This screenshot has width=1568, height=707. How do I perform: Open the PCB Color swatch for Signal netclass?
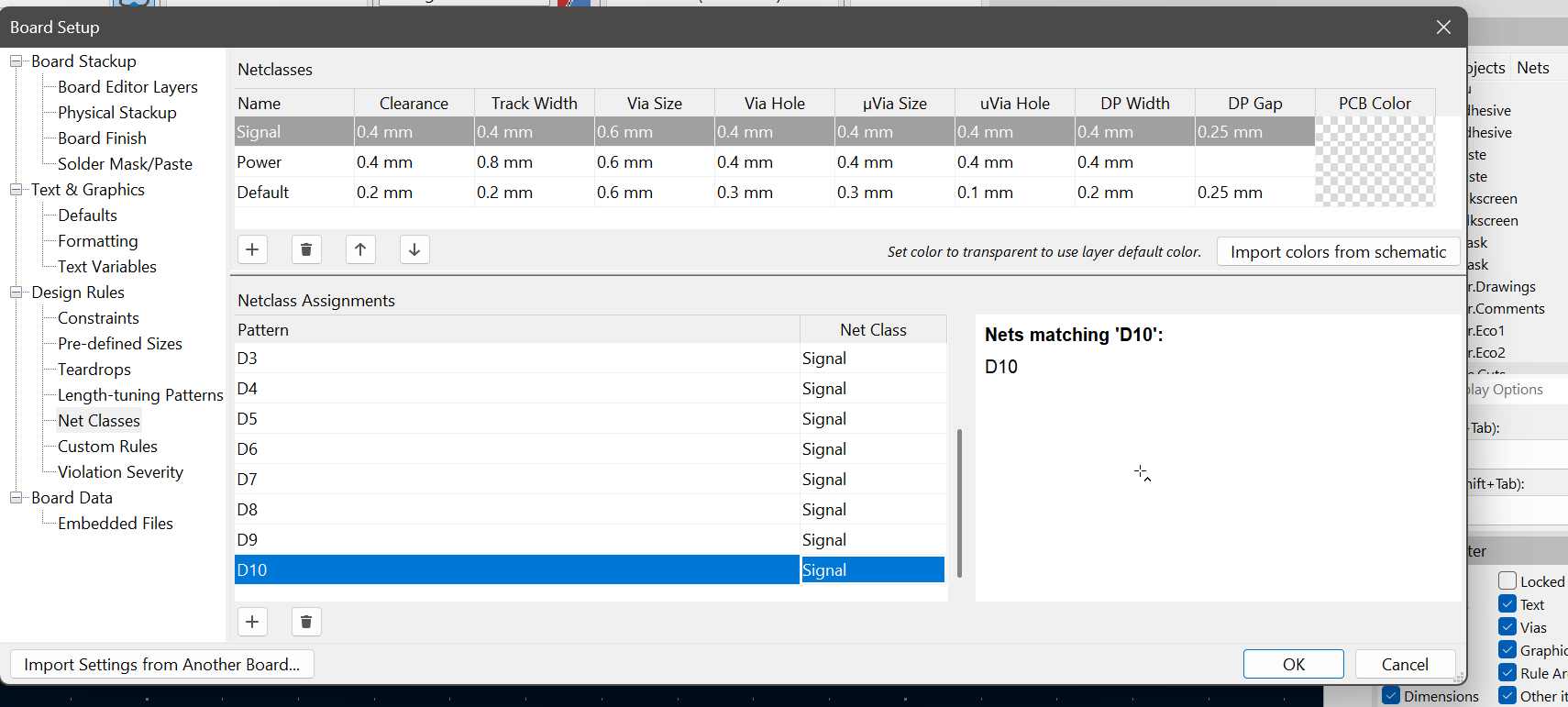[1375, 132]
